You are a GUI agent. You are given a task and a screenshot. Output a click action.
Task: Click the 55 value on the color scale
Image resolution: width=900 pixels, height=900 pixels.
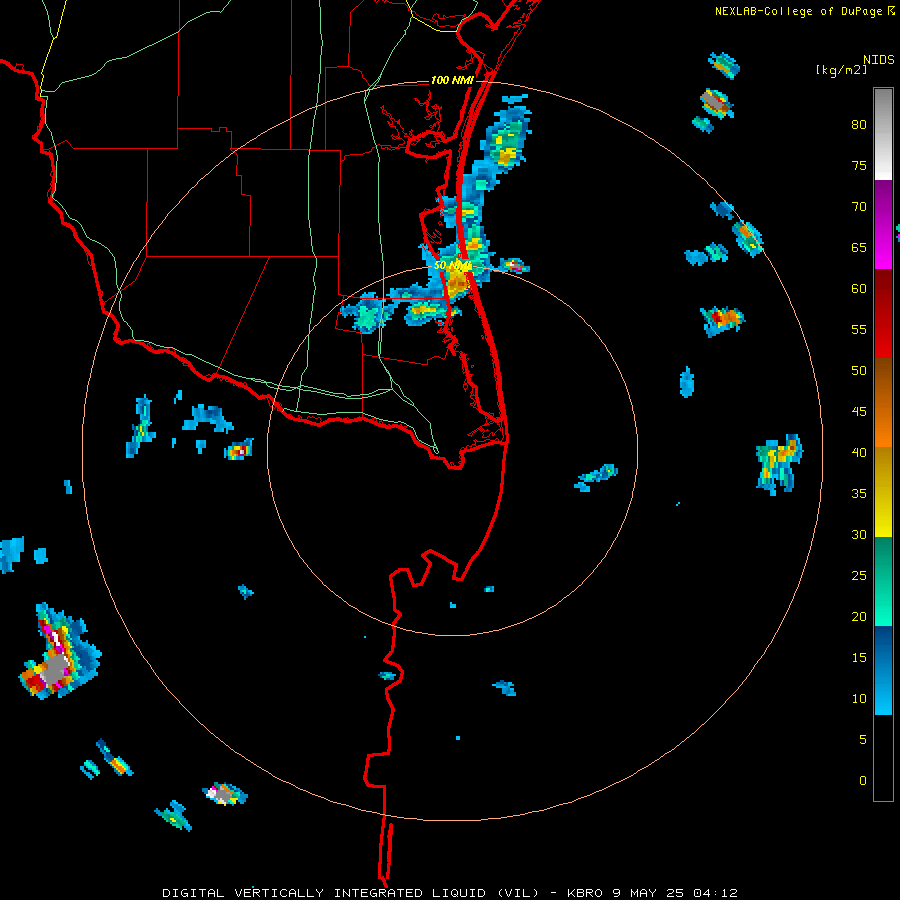859,329
